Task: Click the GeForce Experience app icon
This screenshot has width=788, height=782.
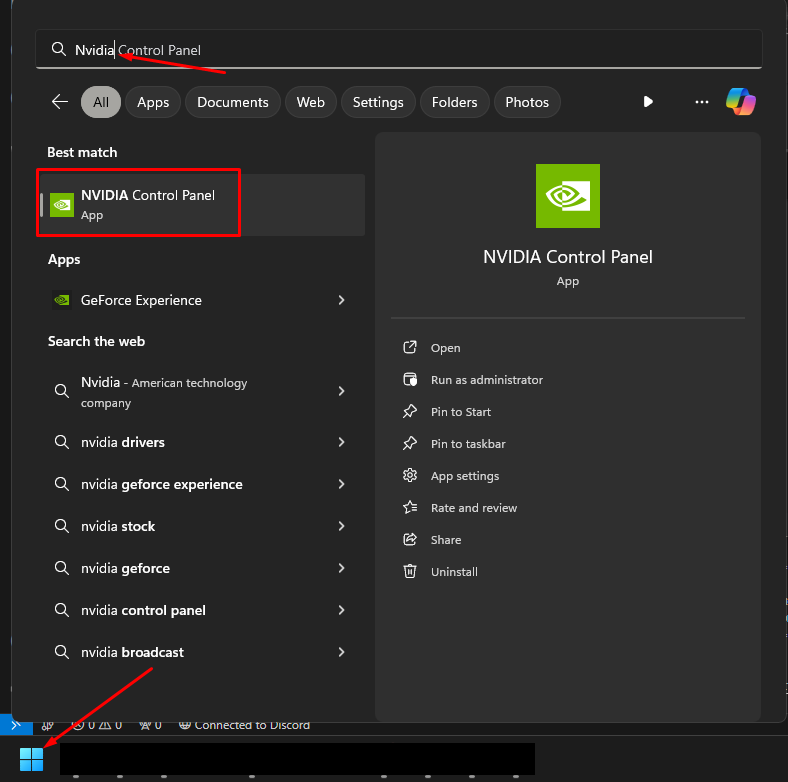Action: (62, 300)
